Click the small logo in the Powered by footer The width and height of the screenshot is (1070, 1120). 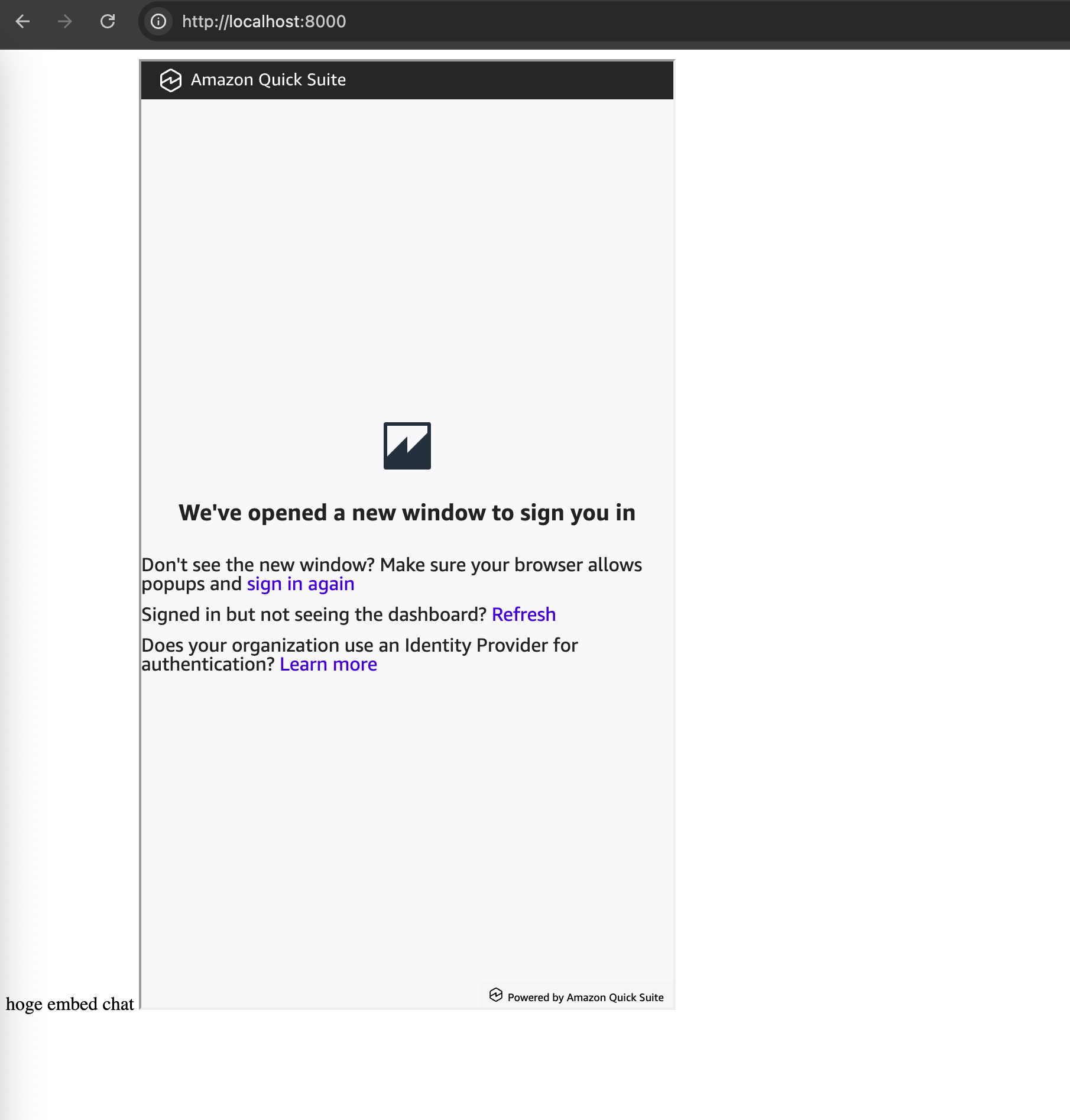coord(495,995)
